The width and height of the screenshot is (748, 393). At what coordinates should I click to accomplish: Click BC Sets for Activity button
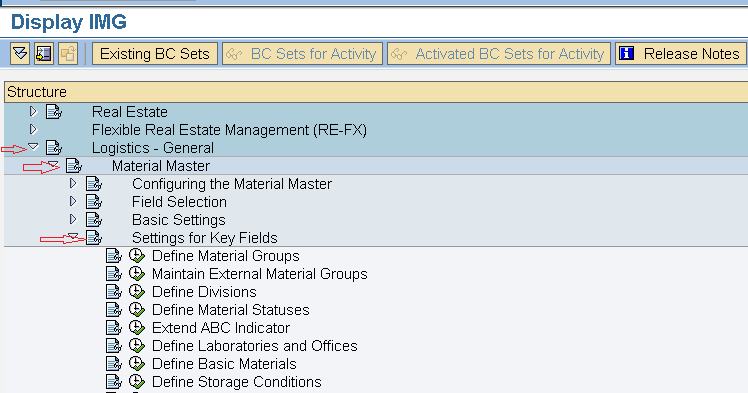coord(303,54)
